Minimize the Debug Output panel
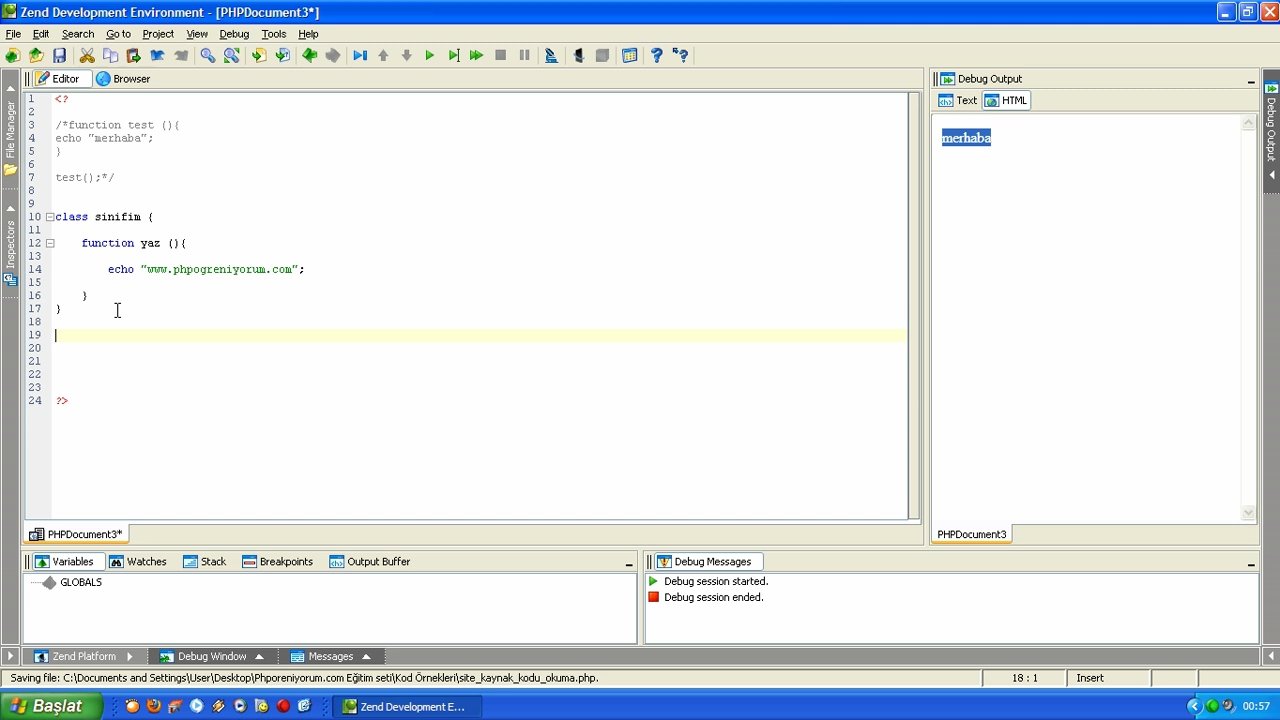The image size is (1280, 720). tap(1251, 80)
